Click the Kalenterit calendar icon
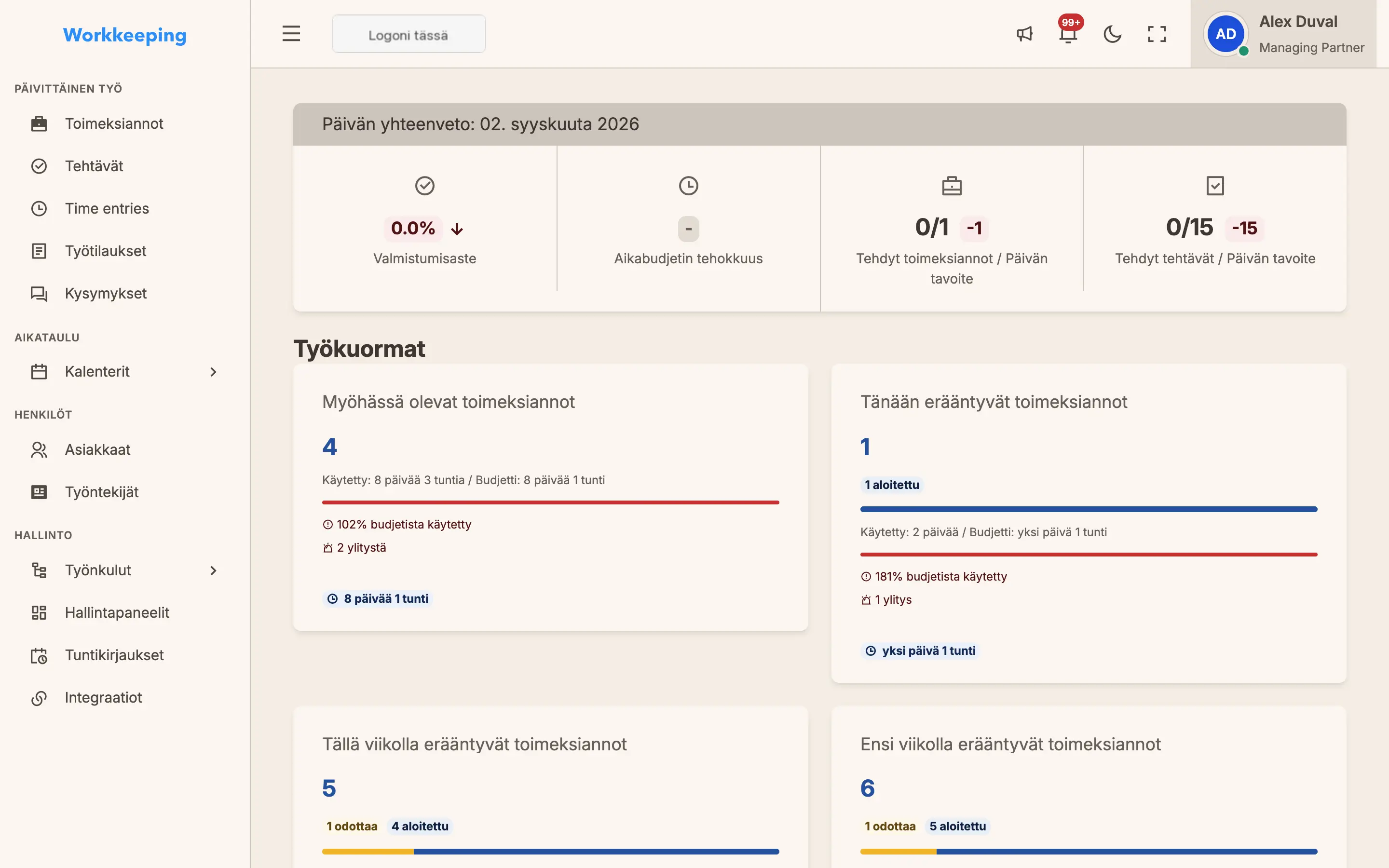Screen dimensions: 1389x868 pyautogui.click(x=39, y=371)
